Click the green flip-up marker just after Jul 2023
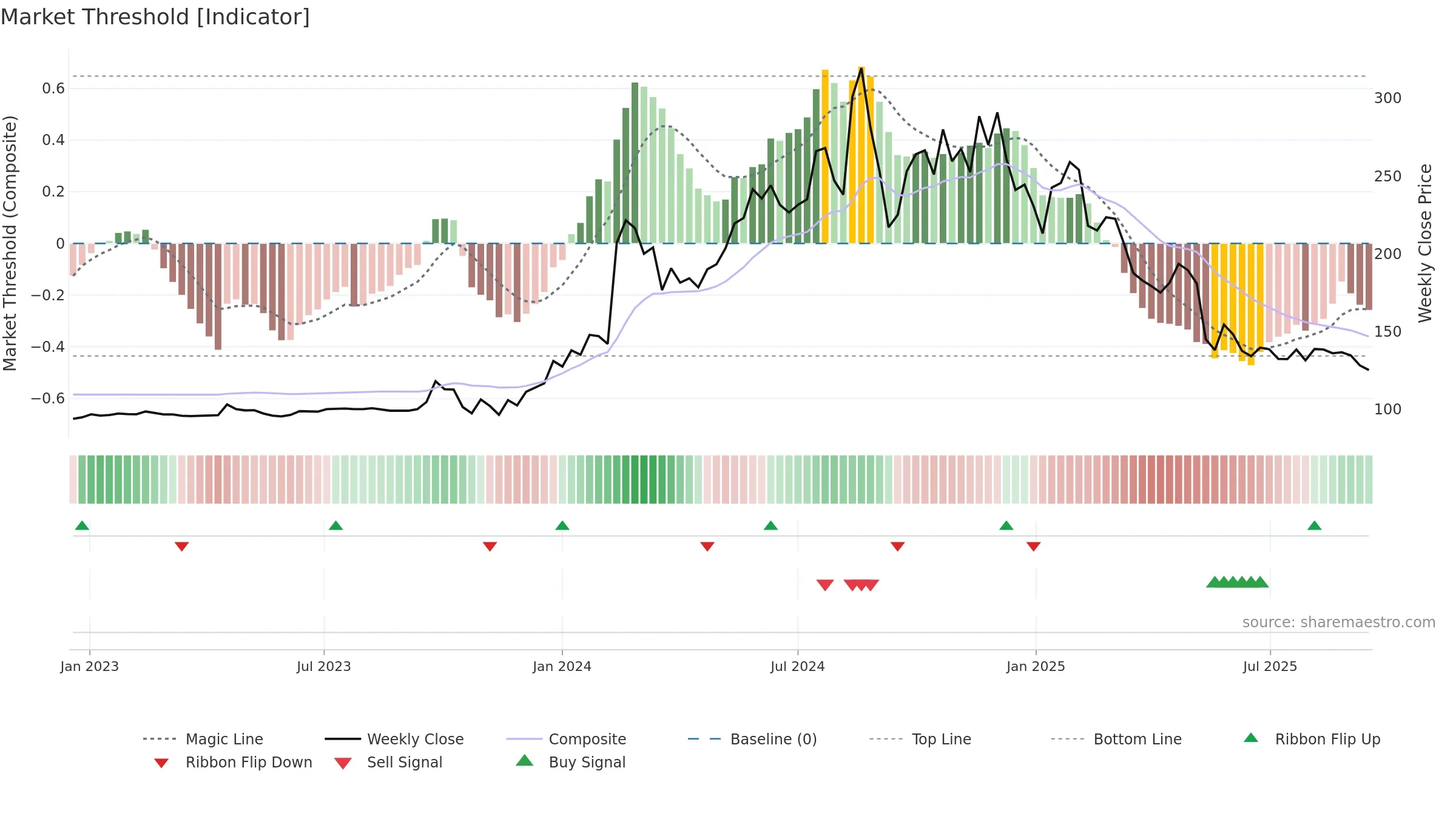The width and height of the screenshot is (1456, 819). (335, 525)
